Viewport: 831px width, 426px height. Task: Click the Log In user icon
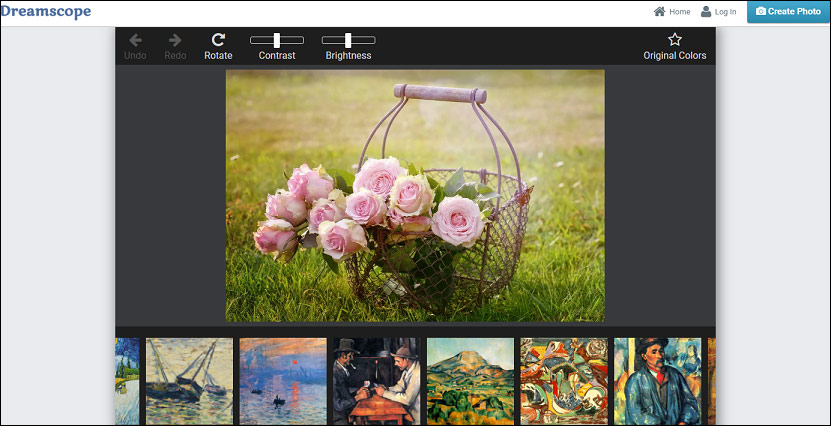706,12
